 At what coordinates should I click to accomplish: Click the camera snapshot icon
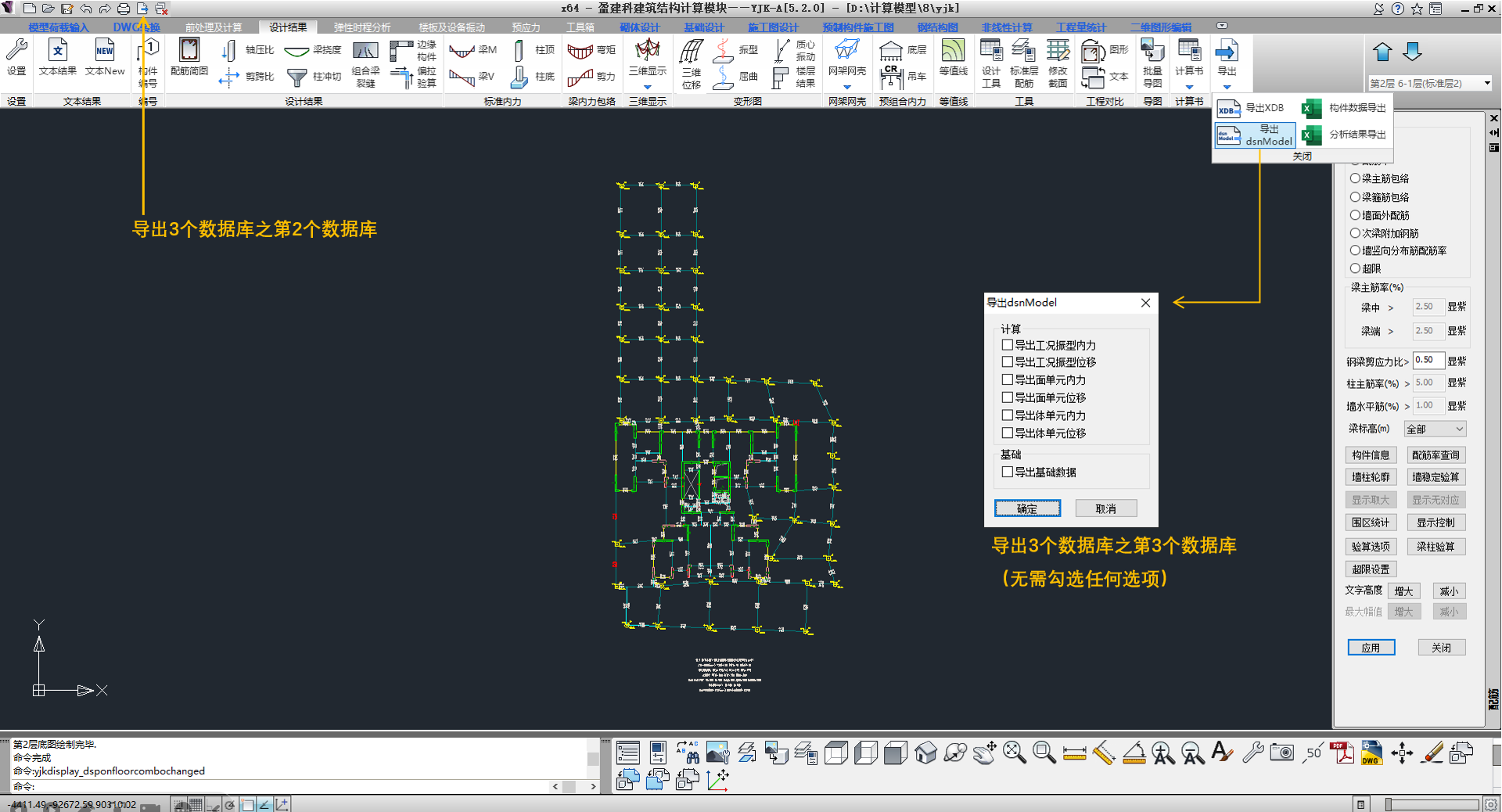point(1281,753)
